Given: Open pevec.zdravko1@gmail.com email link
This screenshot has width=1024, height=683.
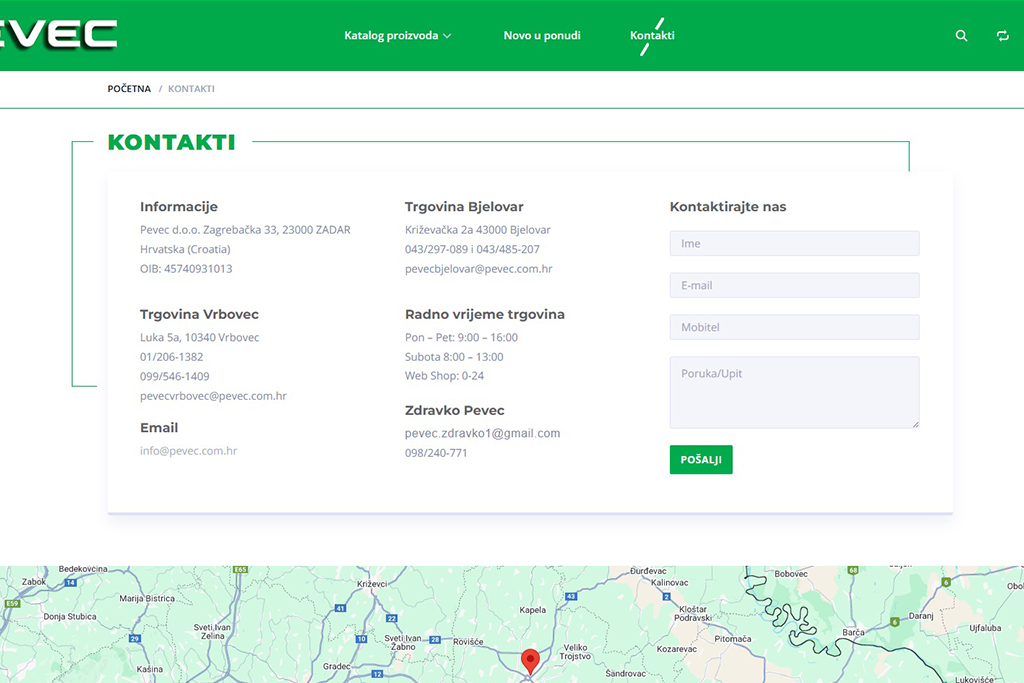Looking at the screenshot, I should [x=482, y=433].
